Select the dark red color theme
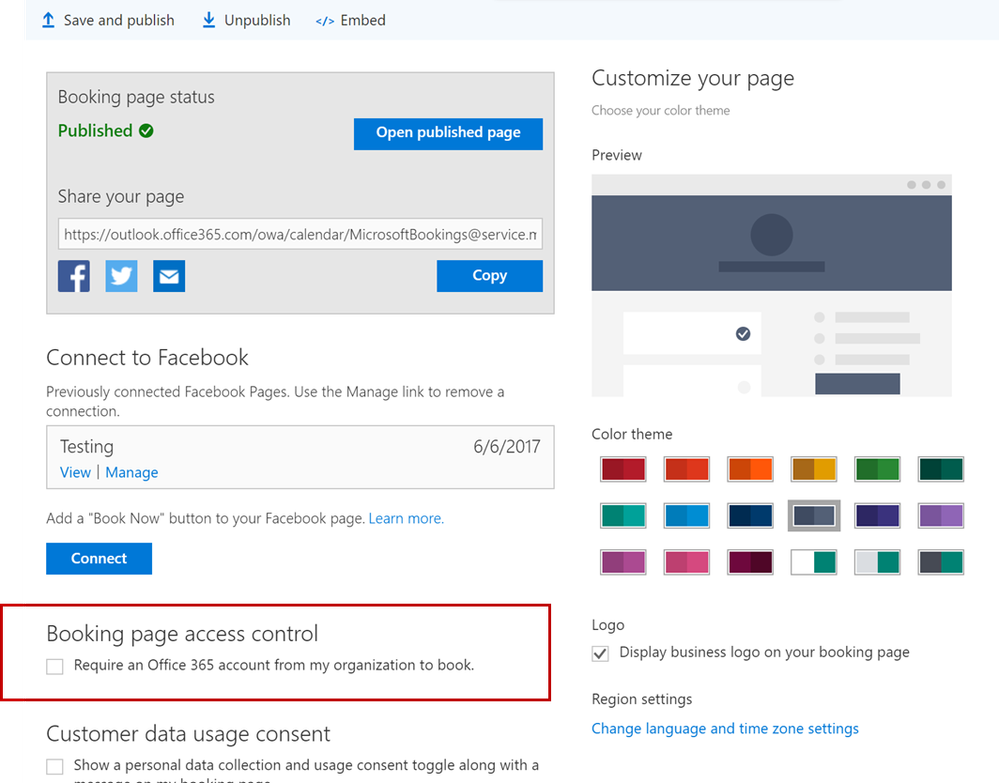This screenshot has height=783, width=999. pos(623,470)
